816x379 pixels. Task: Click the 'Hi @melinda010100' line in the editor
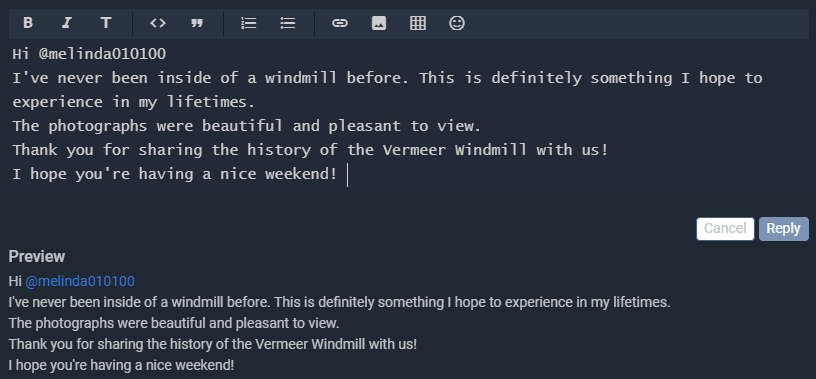89,54
